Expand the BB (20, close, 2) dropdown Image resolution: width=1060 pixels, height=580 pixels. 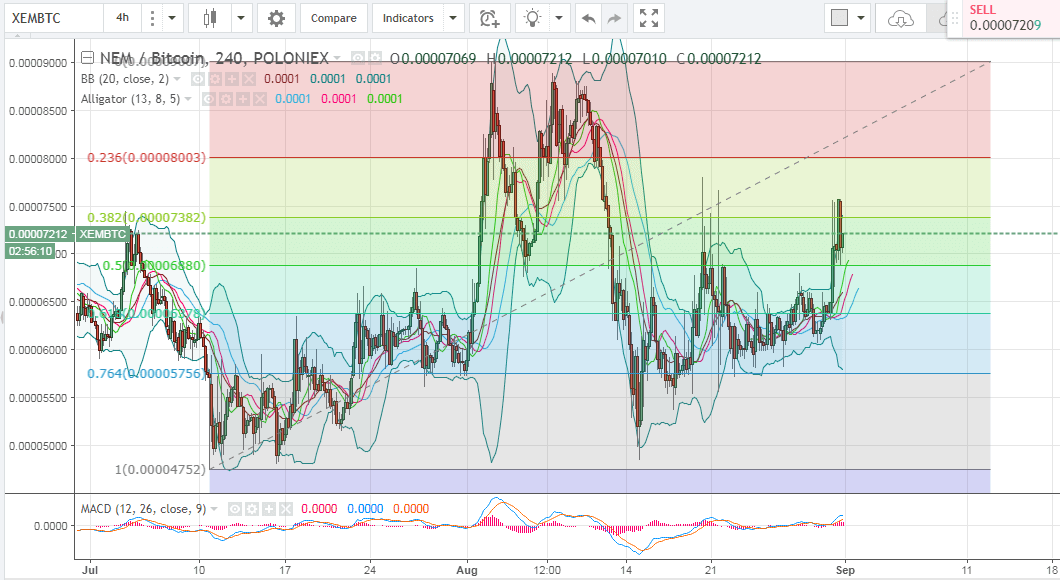click(177, 79)
